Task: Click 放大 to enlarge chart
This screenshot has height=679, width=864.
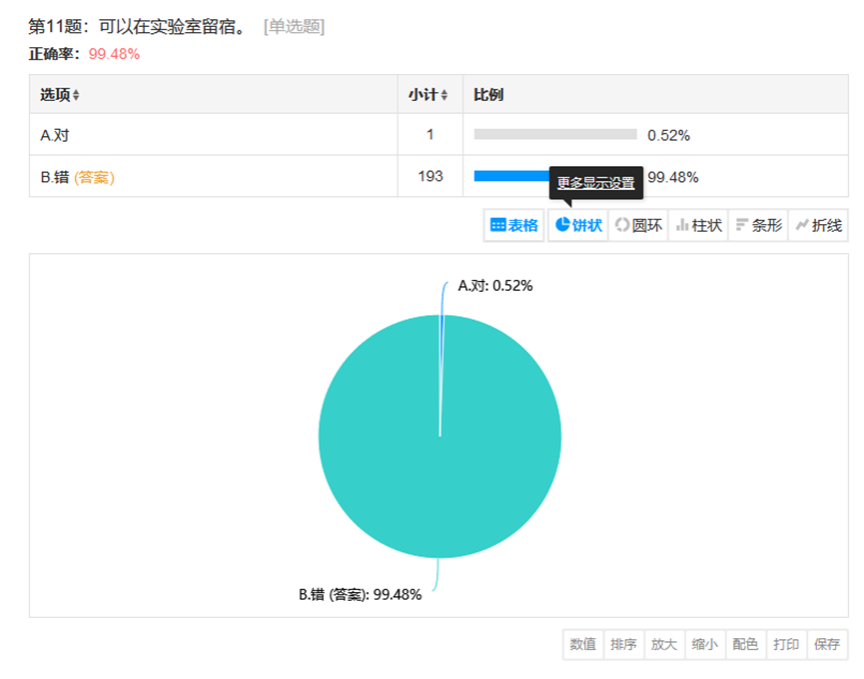Action: tap(664, 644)
